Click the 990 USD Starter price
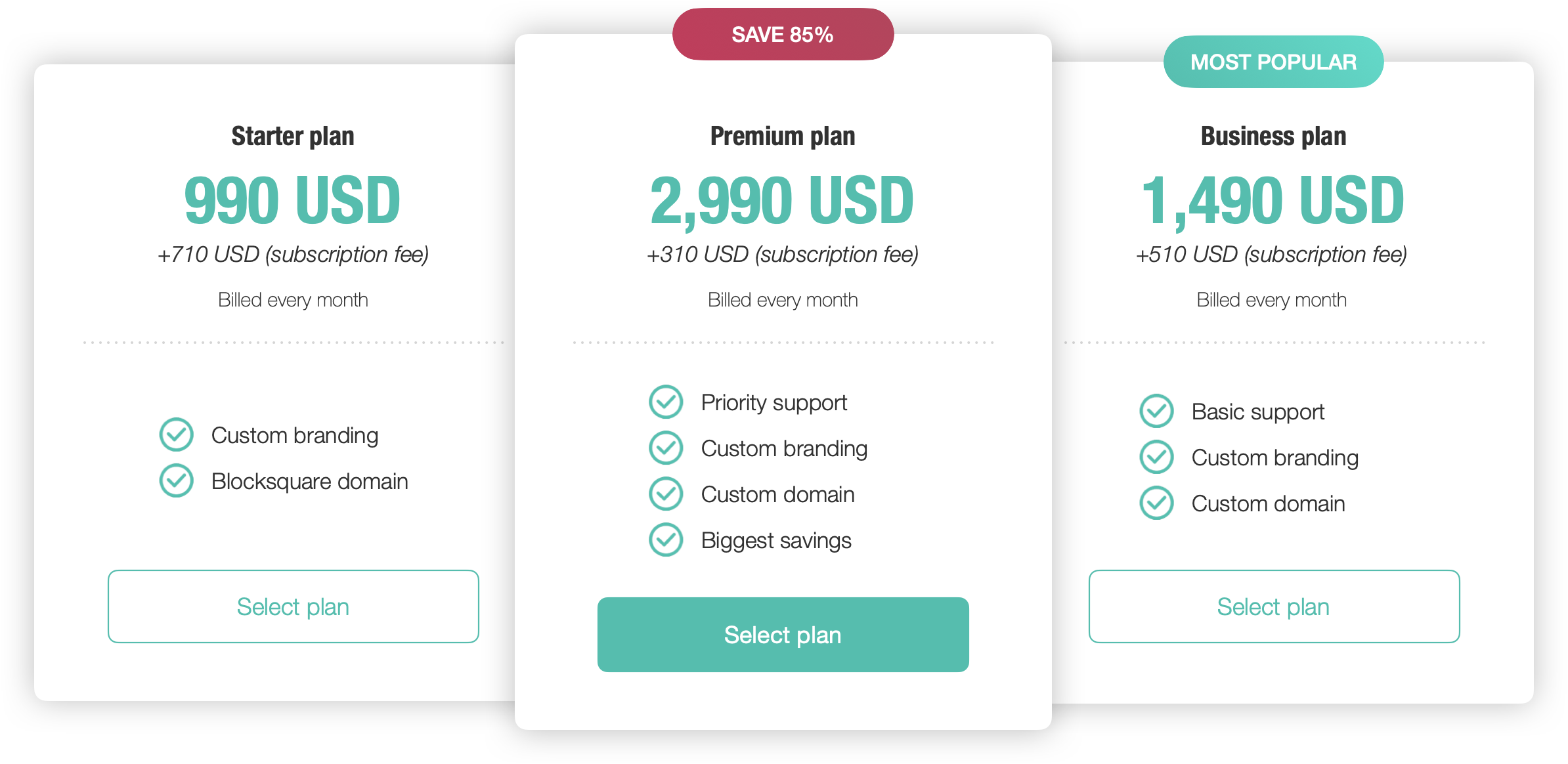The width and height of the screenshot is (1568, 764). [x=293, y=200]
